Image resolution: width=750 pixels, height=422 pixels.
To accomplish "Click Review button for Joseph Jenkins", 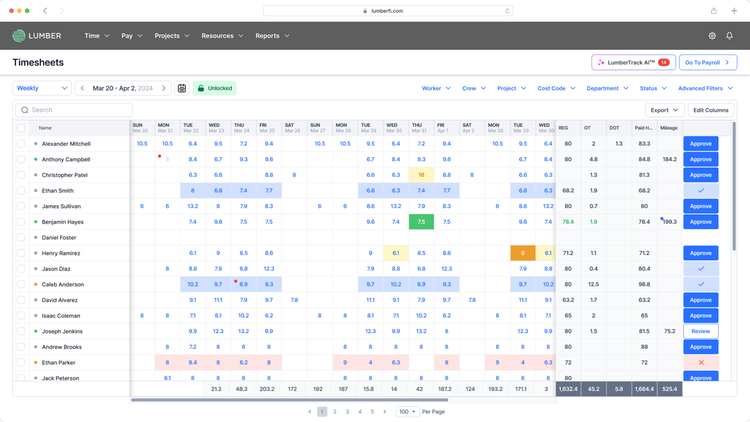I will 701,331.
